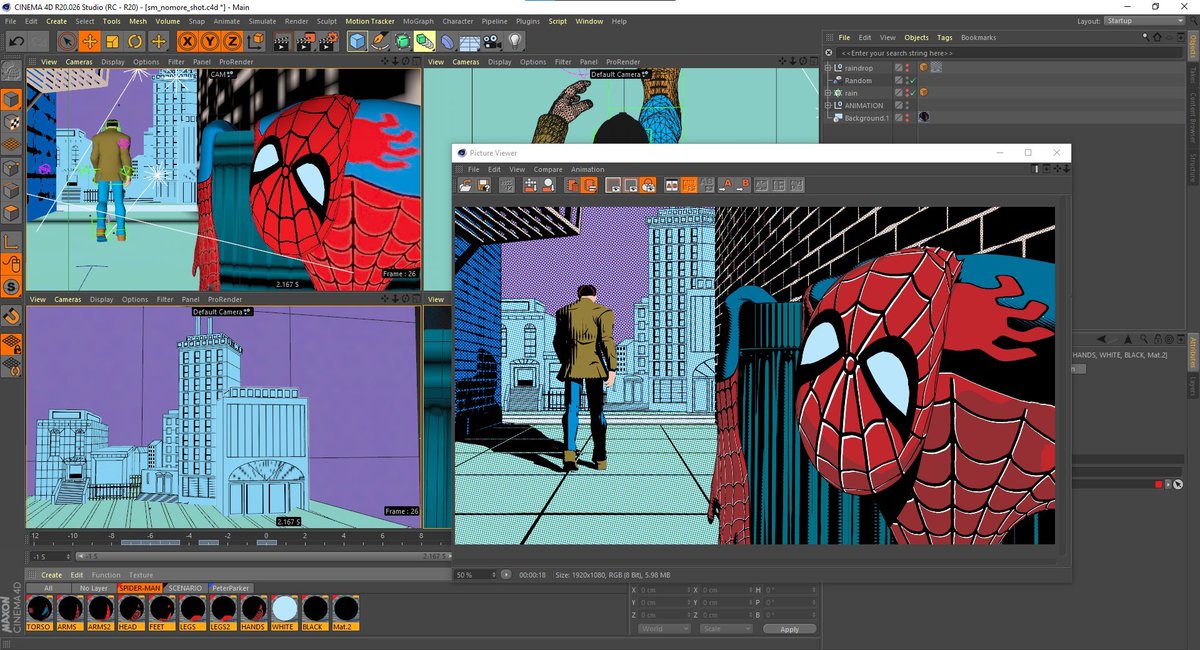The width and height of the screenshot is (1200, 650).
Task: Activate the Rotate tool
Action: [x=134, y=41]
